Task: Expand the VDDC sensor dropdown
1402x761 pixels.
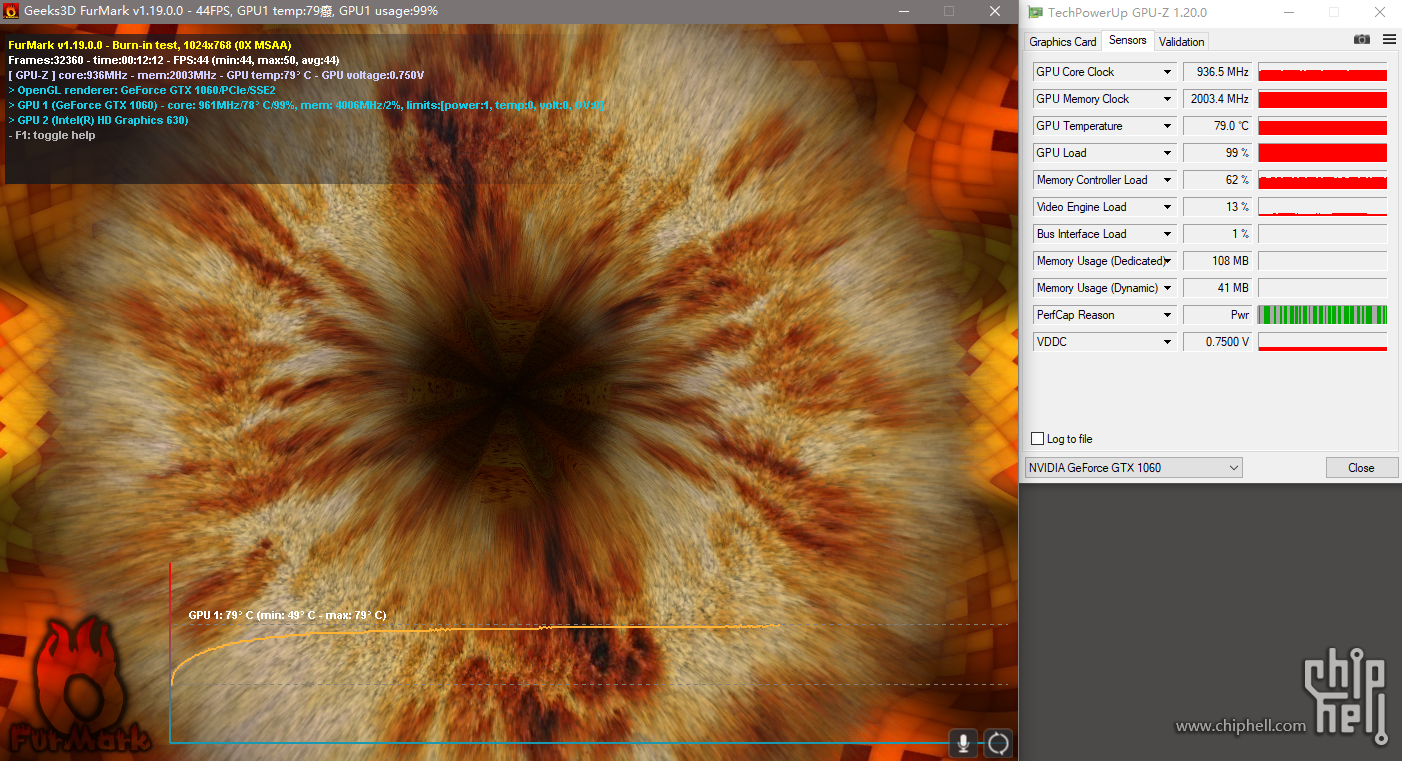Action: (1167, 342)
